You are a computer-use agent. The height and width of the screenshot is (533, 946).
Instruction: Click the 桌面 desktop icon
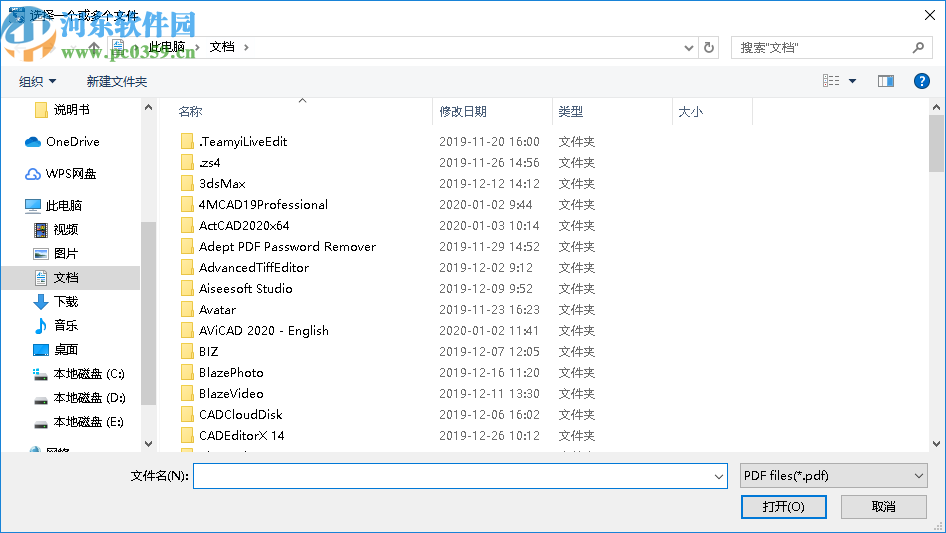pyautogui.click(x=40, y=350)
